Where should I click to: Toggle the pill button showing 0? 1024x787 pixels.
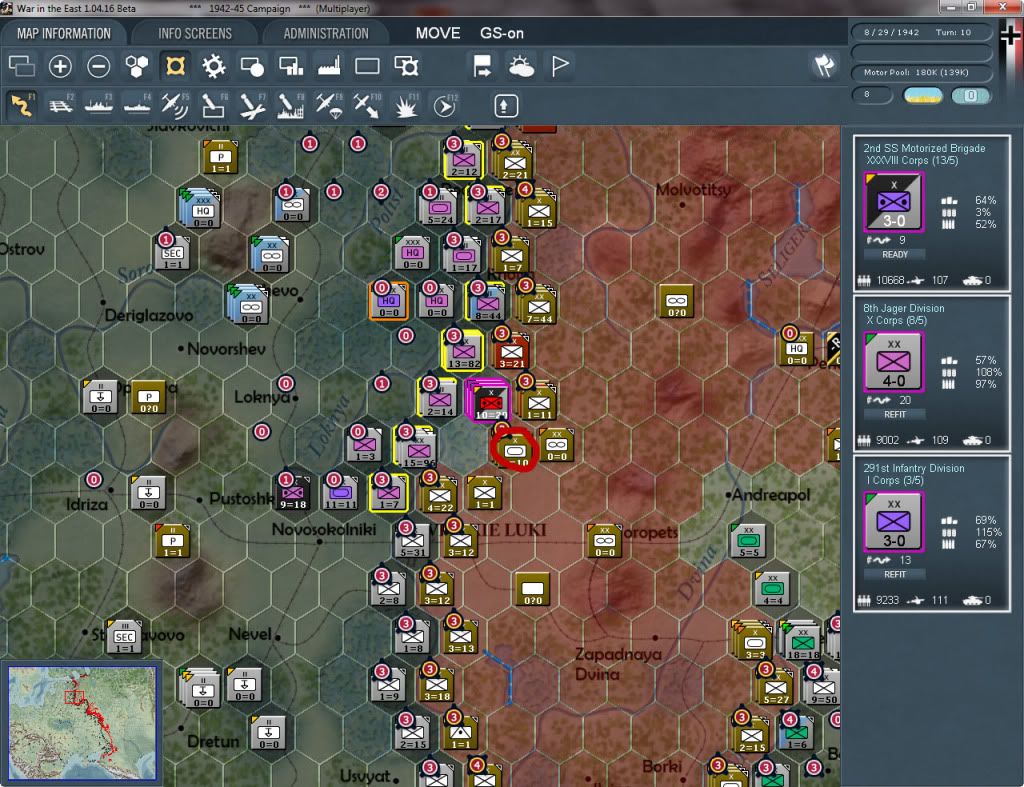point(970,95)
